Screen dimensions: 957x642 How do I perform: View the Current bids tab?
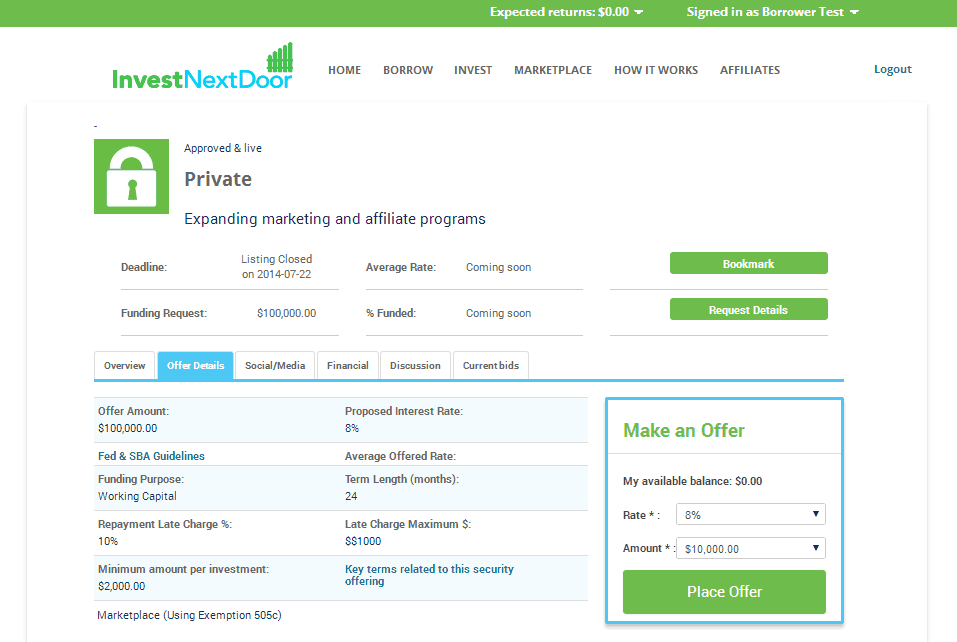tap(491, 366)
